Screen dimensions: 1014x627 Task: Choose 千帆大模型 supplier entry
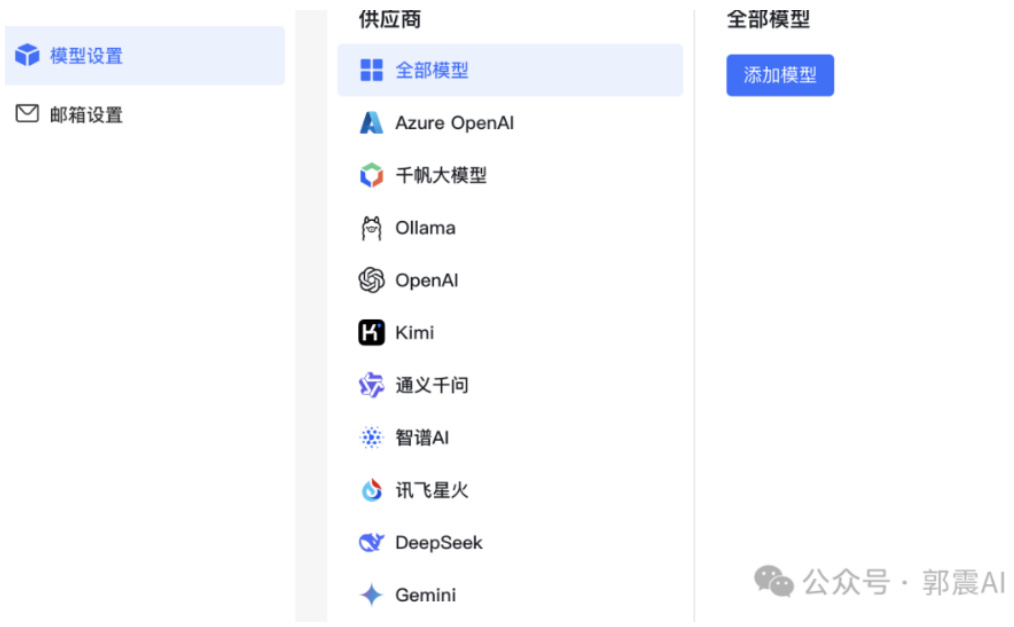click(x=510, y=175)
